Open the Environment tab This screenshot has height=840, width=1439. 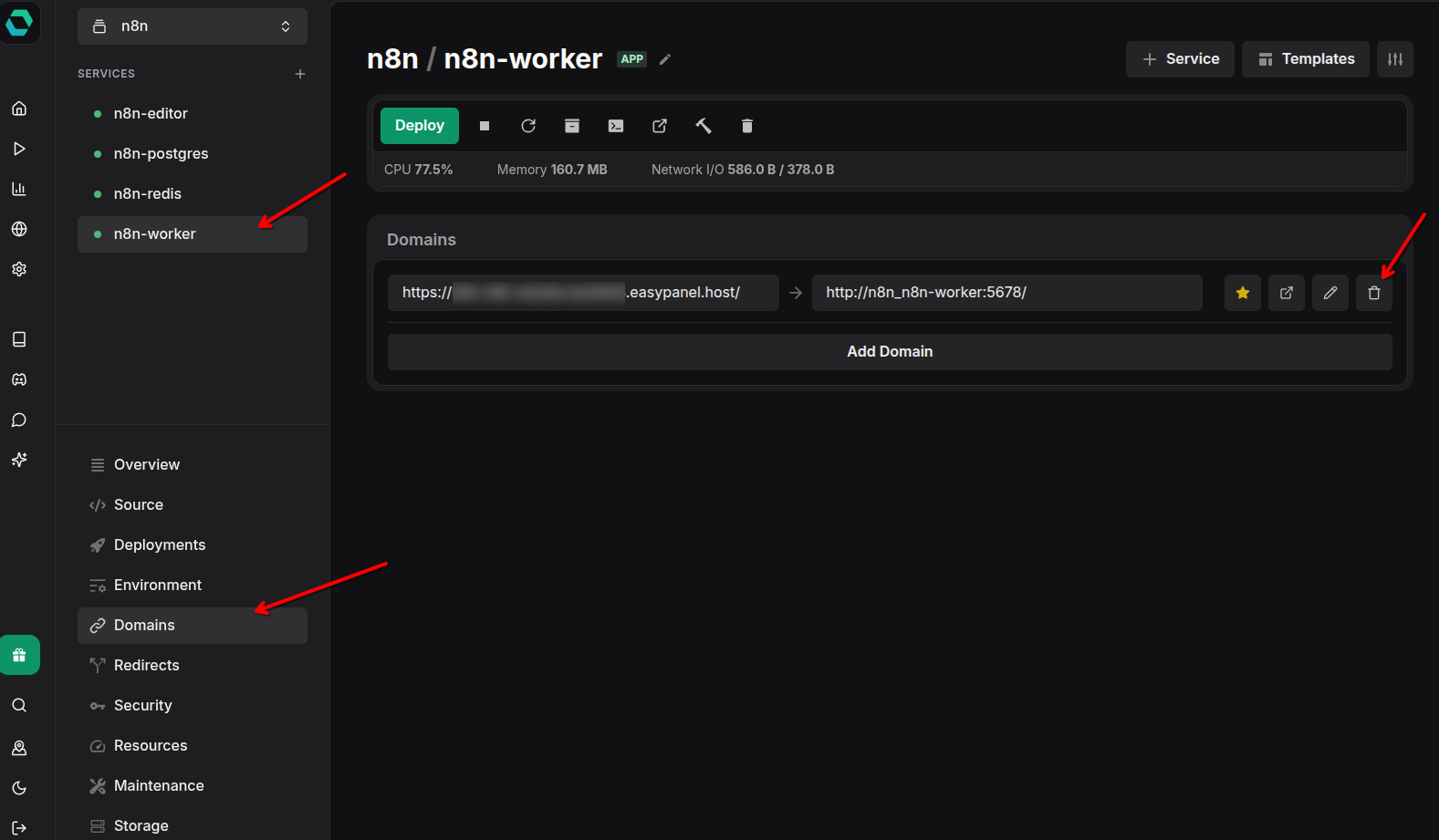coord(193,586)
